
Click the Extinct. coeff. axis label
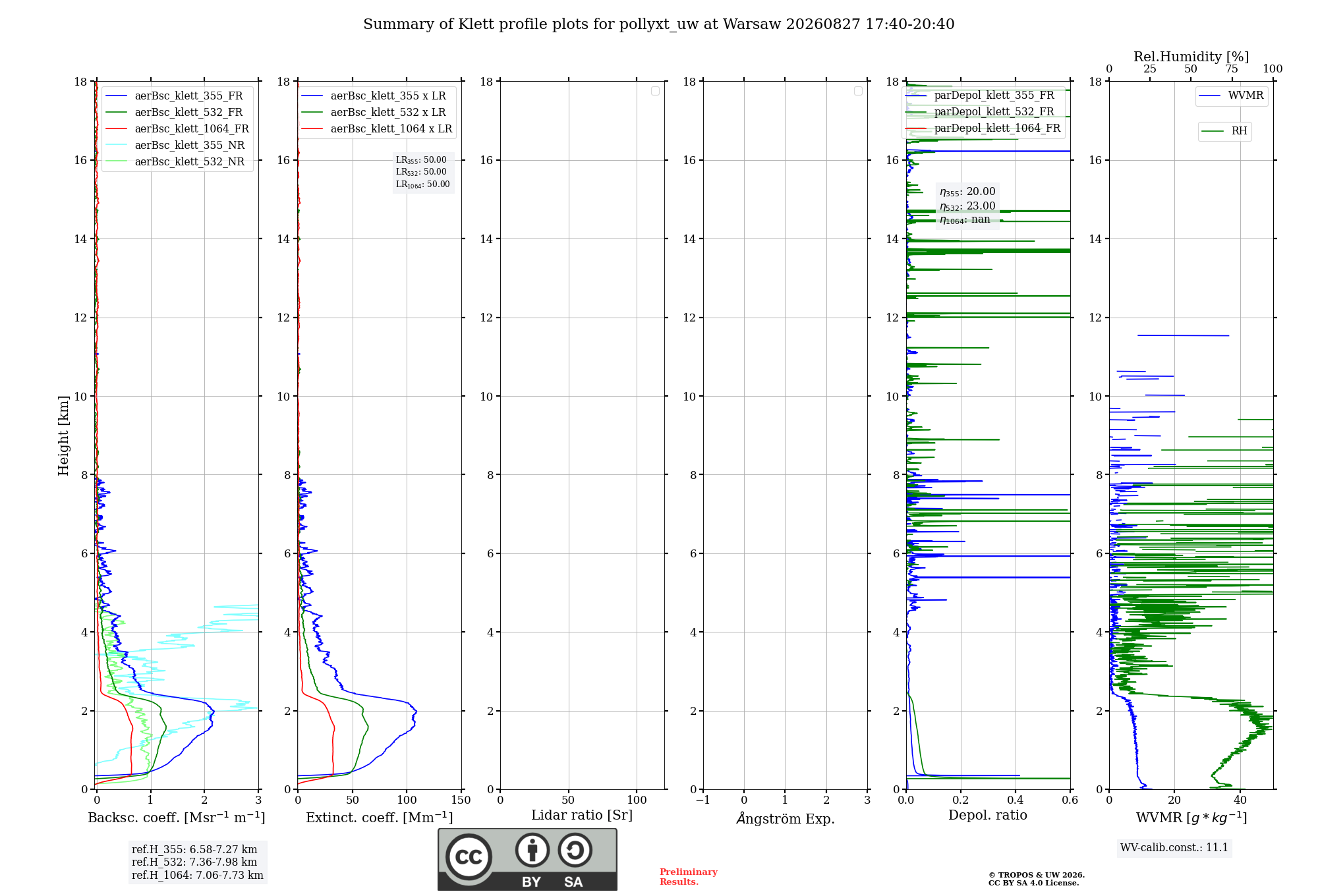[380, 818]
